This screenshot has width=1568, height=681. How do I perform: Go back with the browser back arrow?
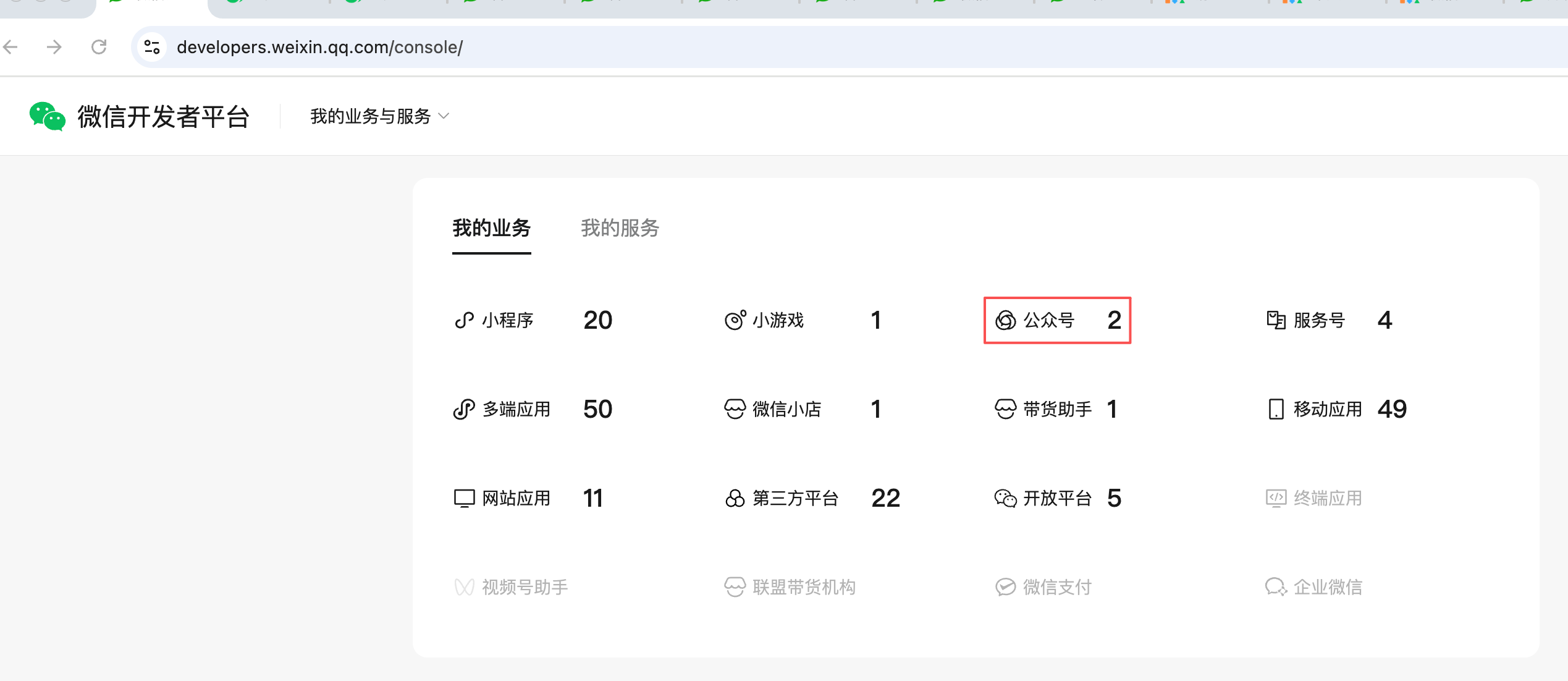[11, 47]
